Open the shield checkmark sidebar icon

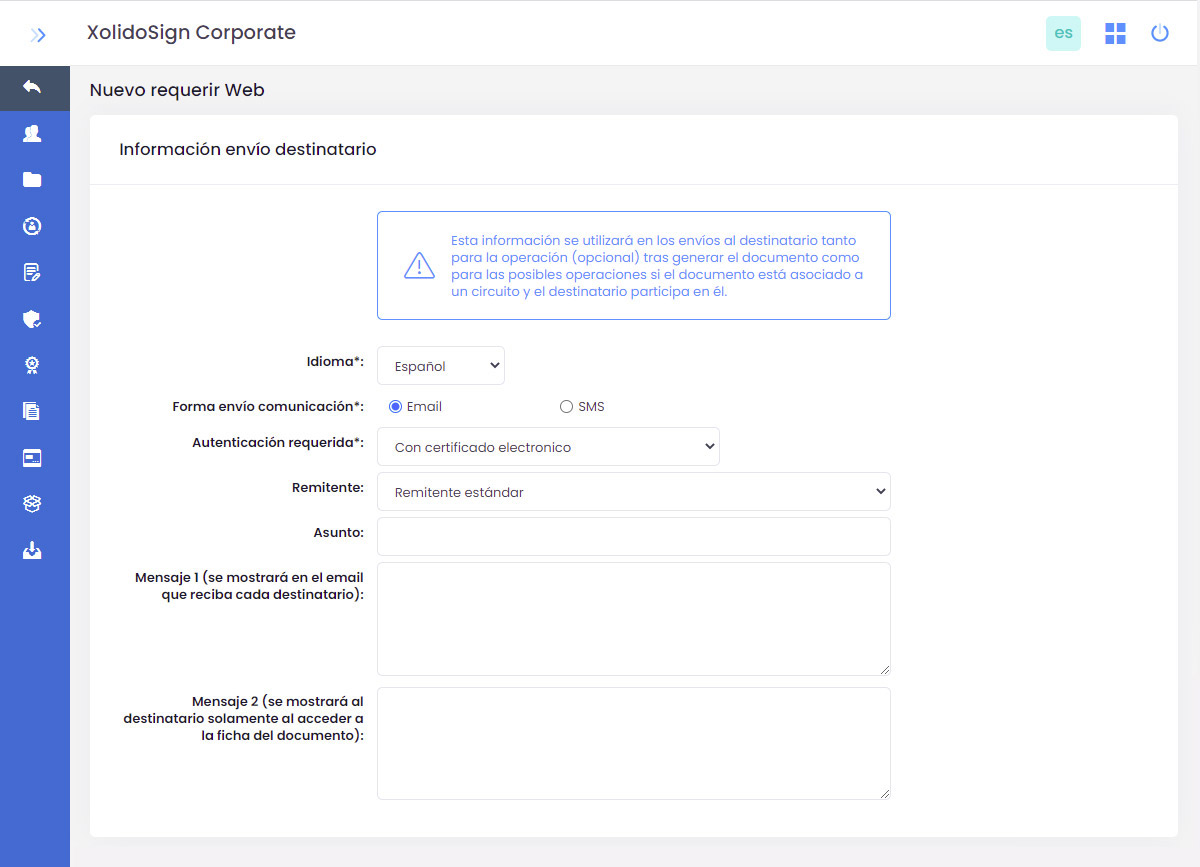tap(32, 319)
